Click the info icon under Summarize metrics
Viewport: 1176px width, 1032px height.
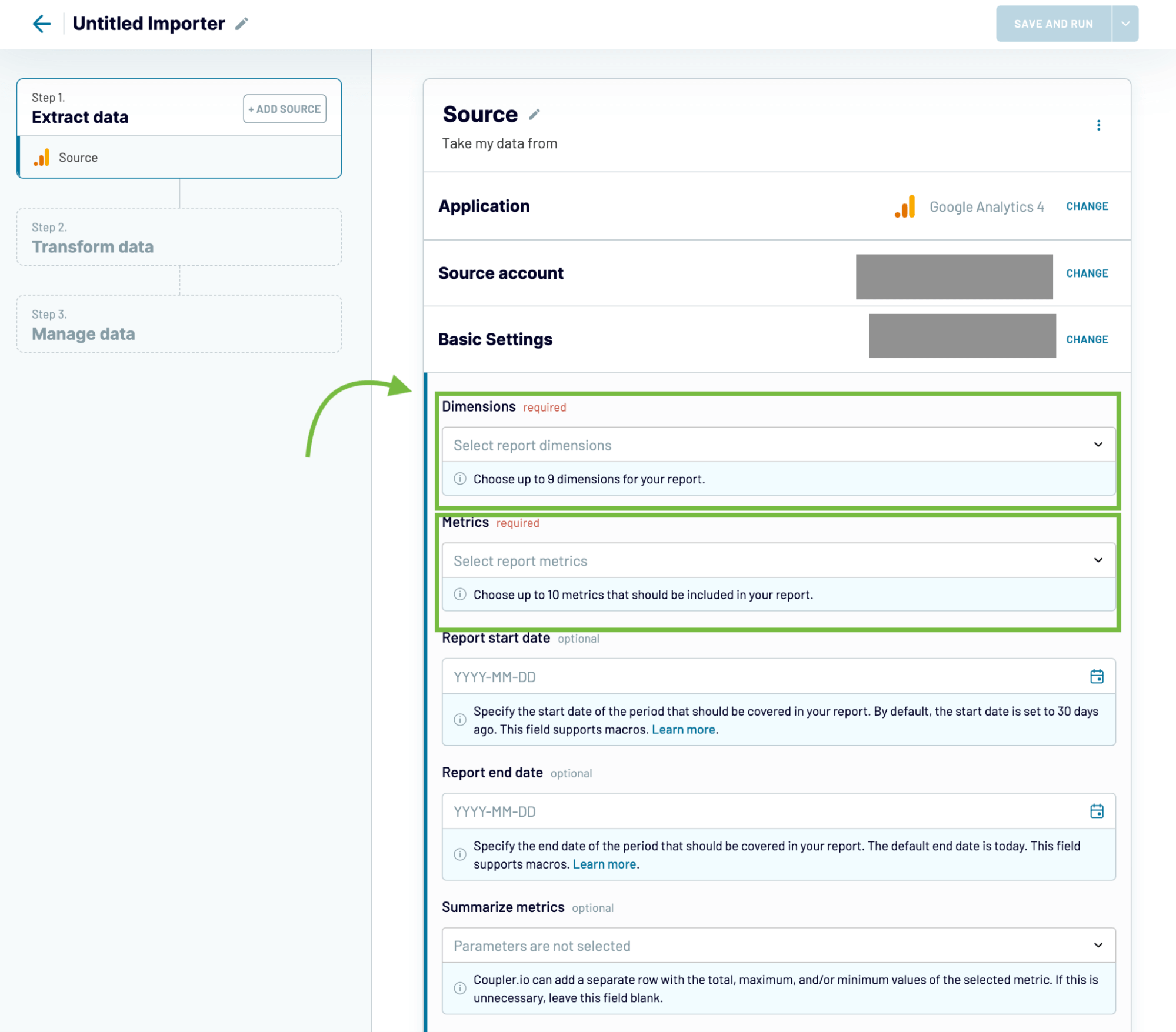point(459,989)
